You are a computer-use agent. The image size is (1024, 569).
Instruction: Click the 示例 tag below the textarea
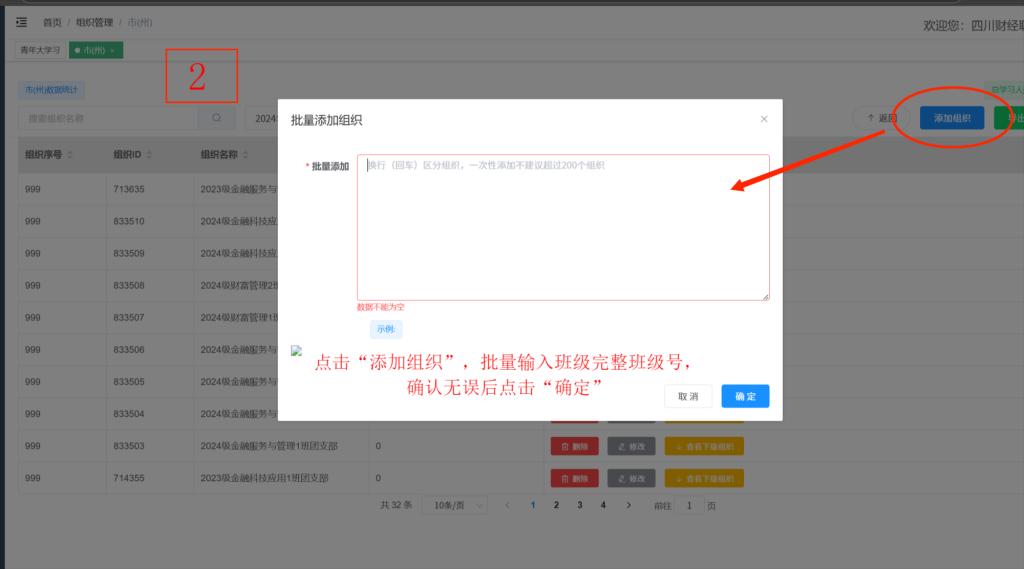pyautogui.click(x=386, y=330)
